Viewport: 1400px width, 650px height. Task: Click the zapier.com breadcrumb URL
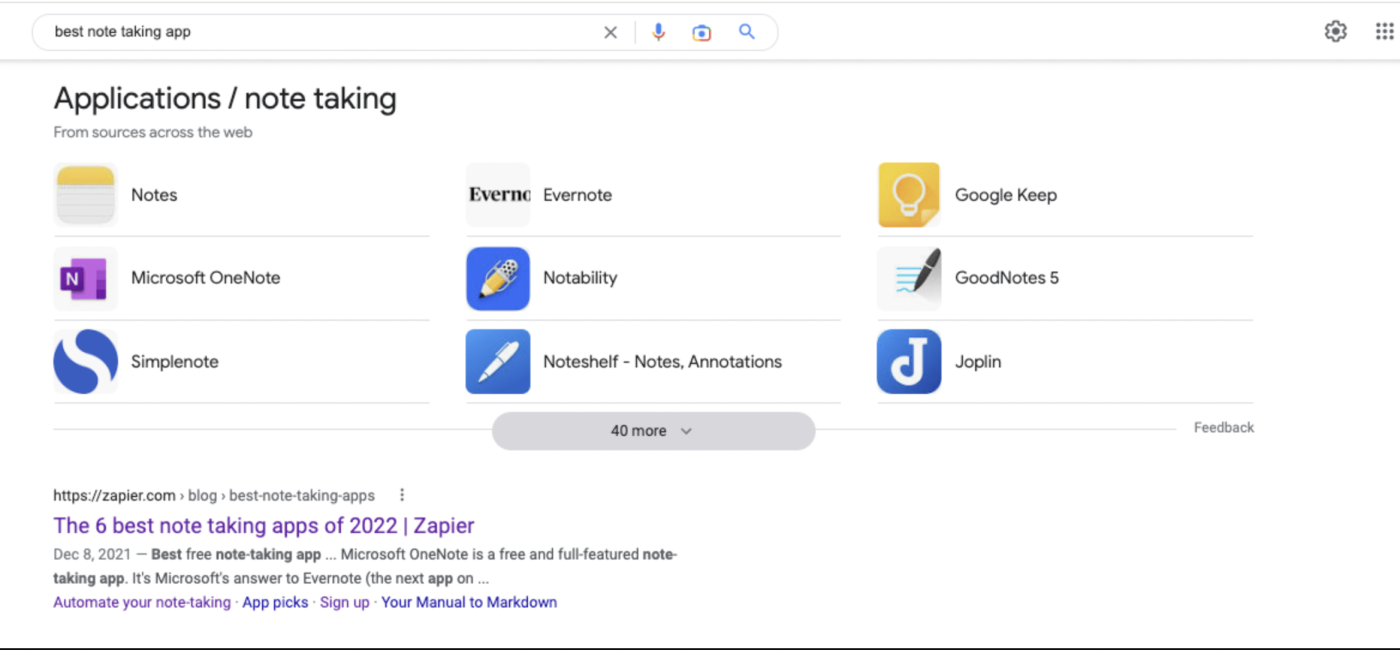pos(214,495)
